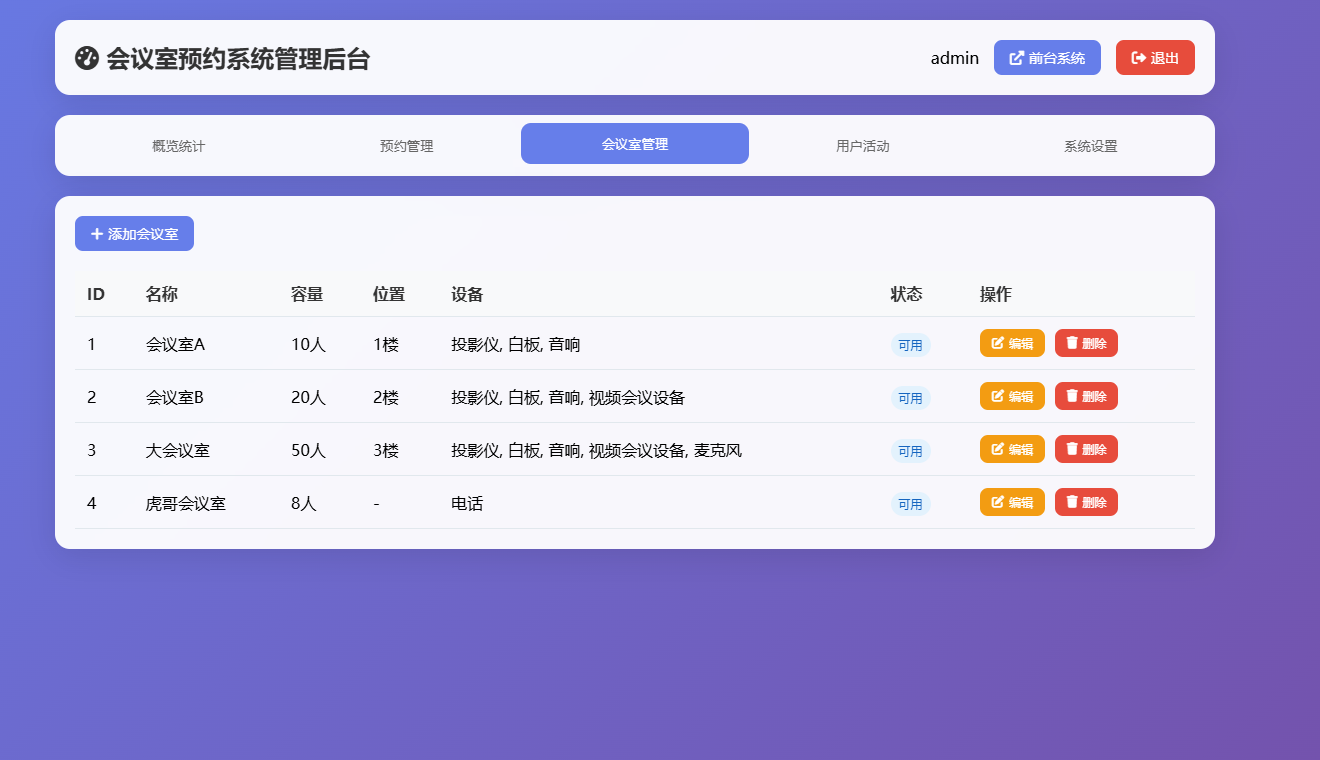Click 编辑 on the 会议室B row
The width and height of the screenshot is (1320, 760).
coord(1012,396)
